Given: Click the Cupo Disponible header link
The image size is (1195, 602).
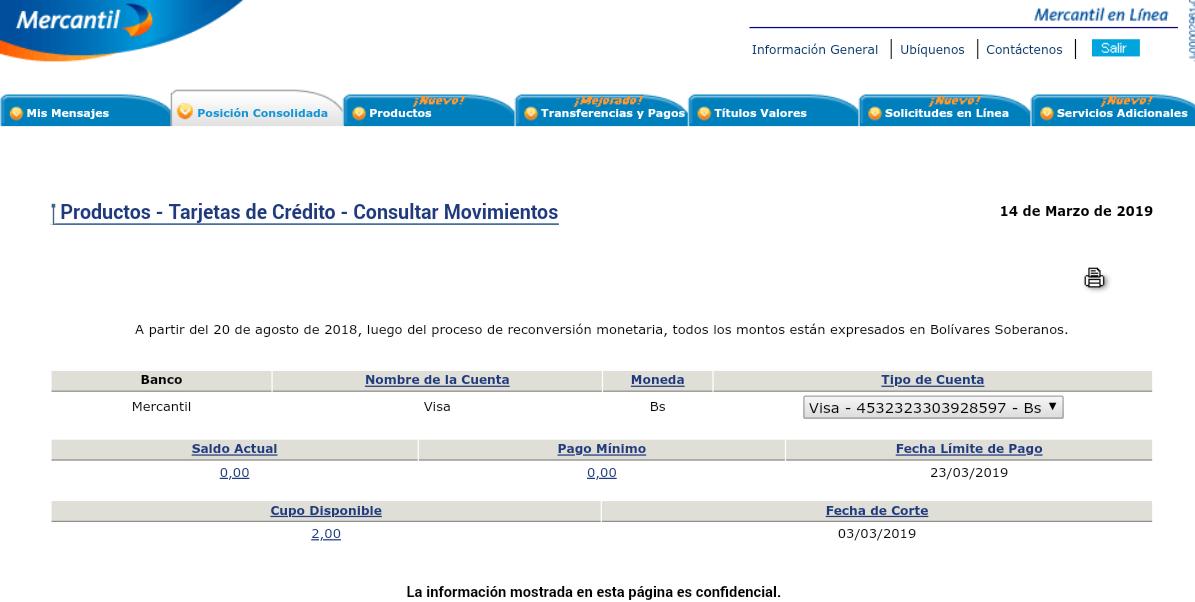Looking at the screenshot, I should 326,511.
